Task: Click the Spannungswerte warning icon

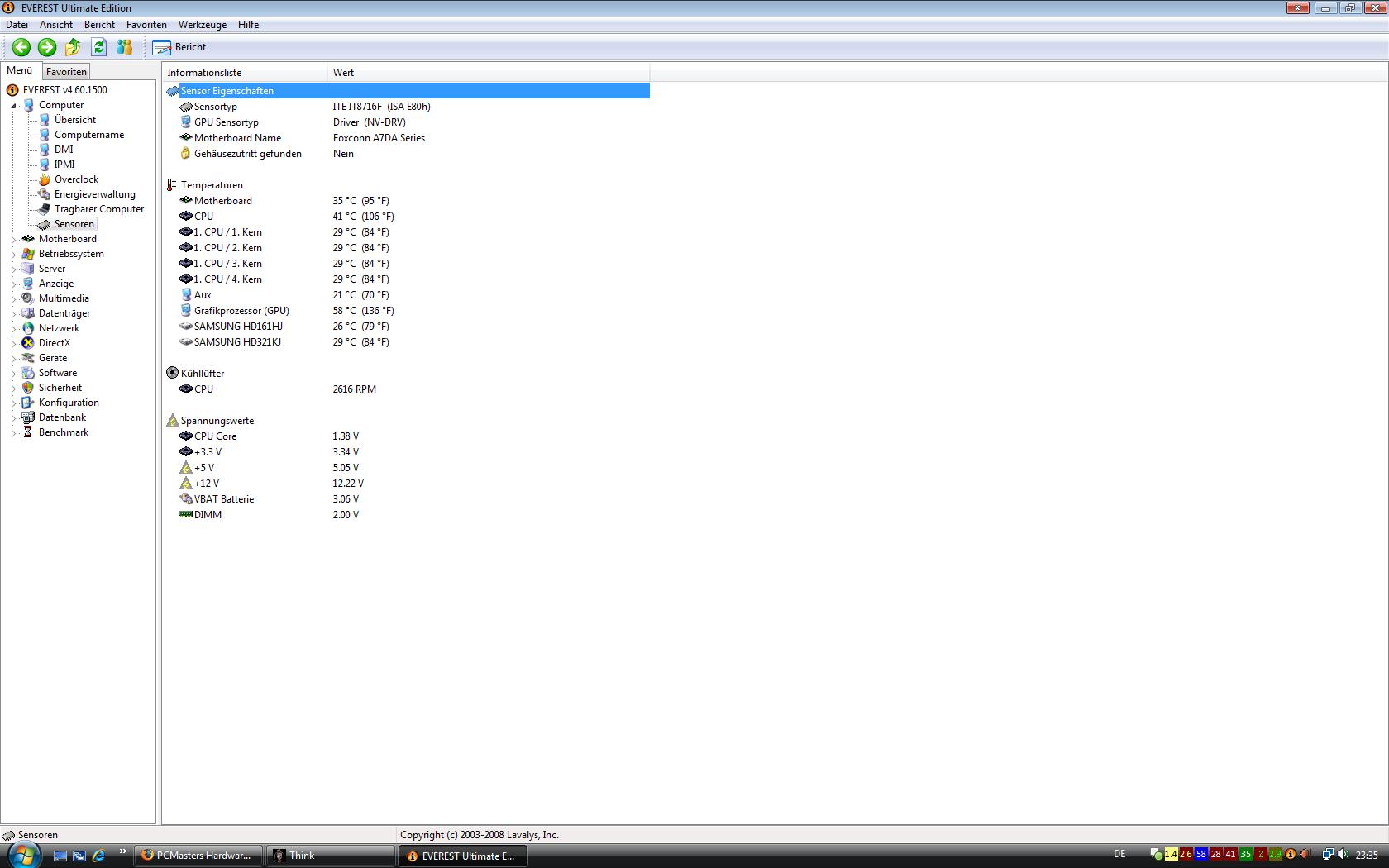Action: [x=172, y=421]
